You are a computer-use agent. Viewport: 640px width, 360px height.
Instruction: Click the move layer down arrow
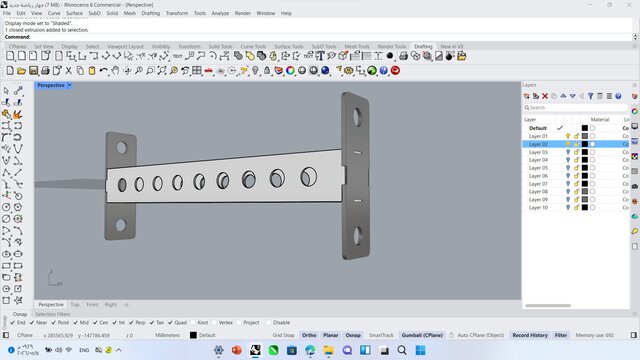pyautogui.click(x=573, y=96)
